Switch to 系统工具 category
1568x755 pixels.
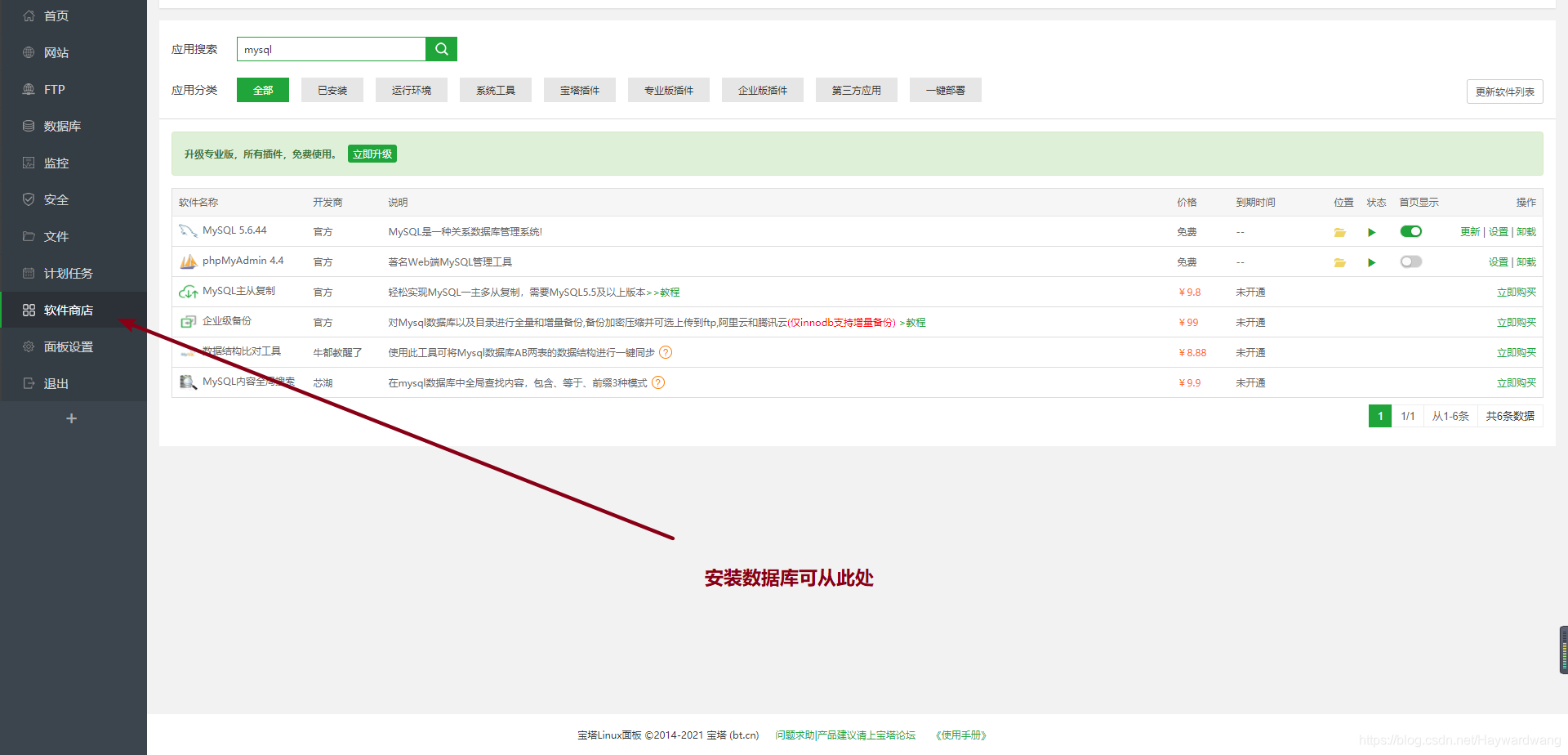[x=496, y=90]
